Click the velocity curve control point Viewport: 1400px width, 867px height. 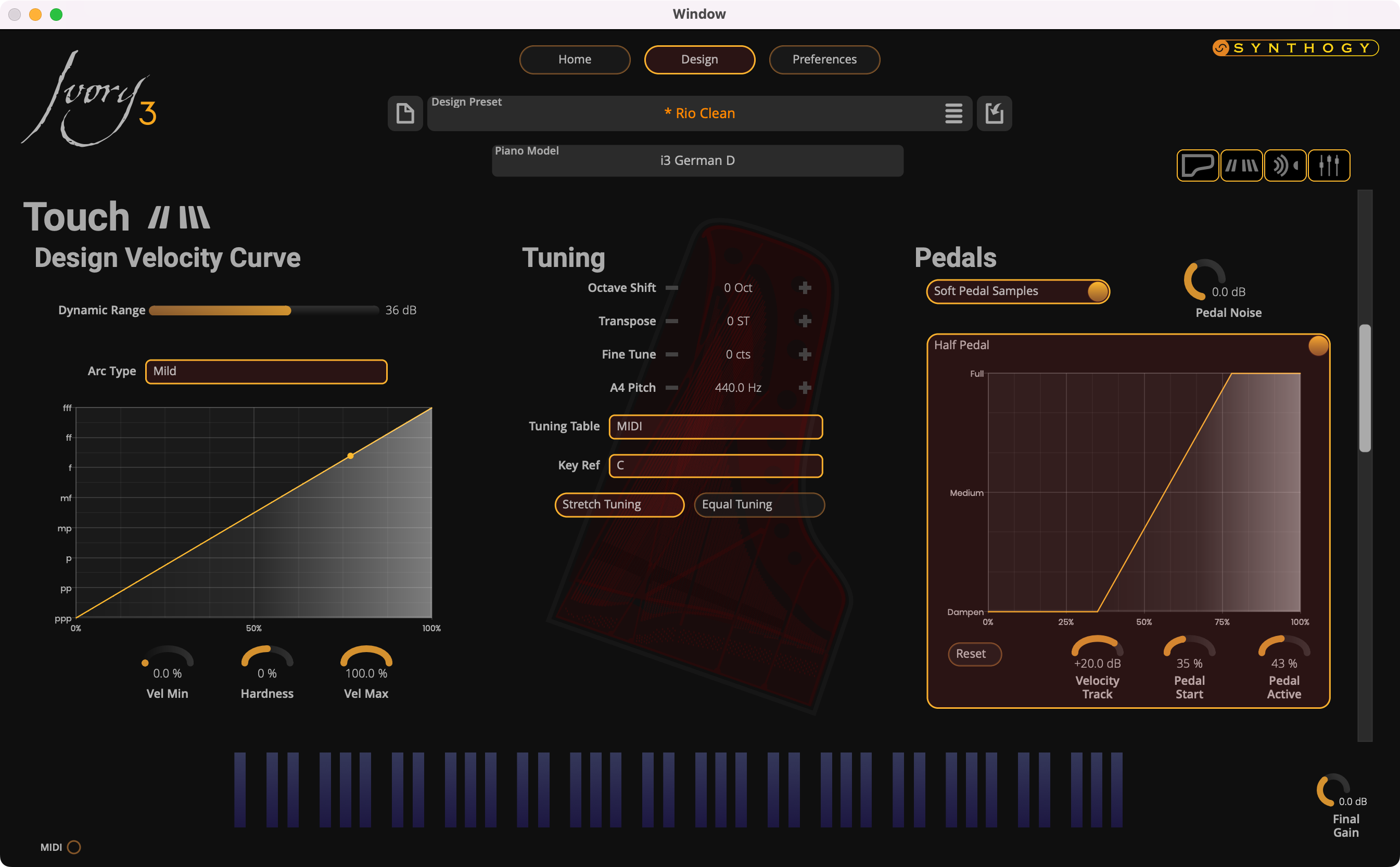pyautogui.click(x=351, y=456)
